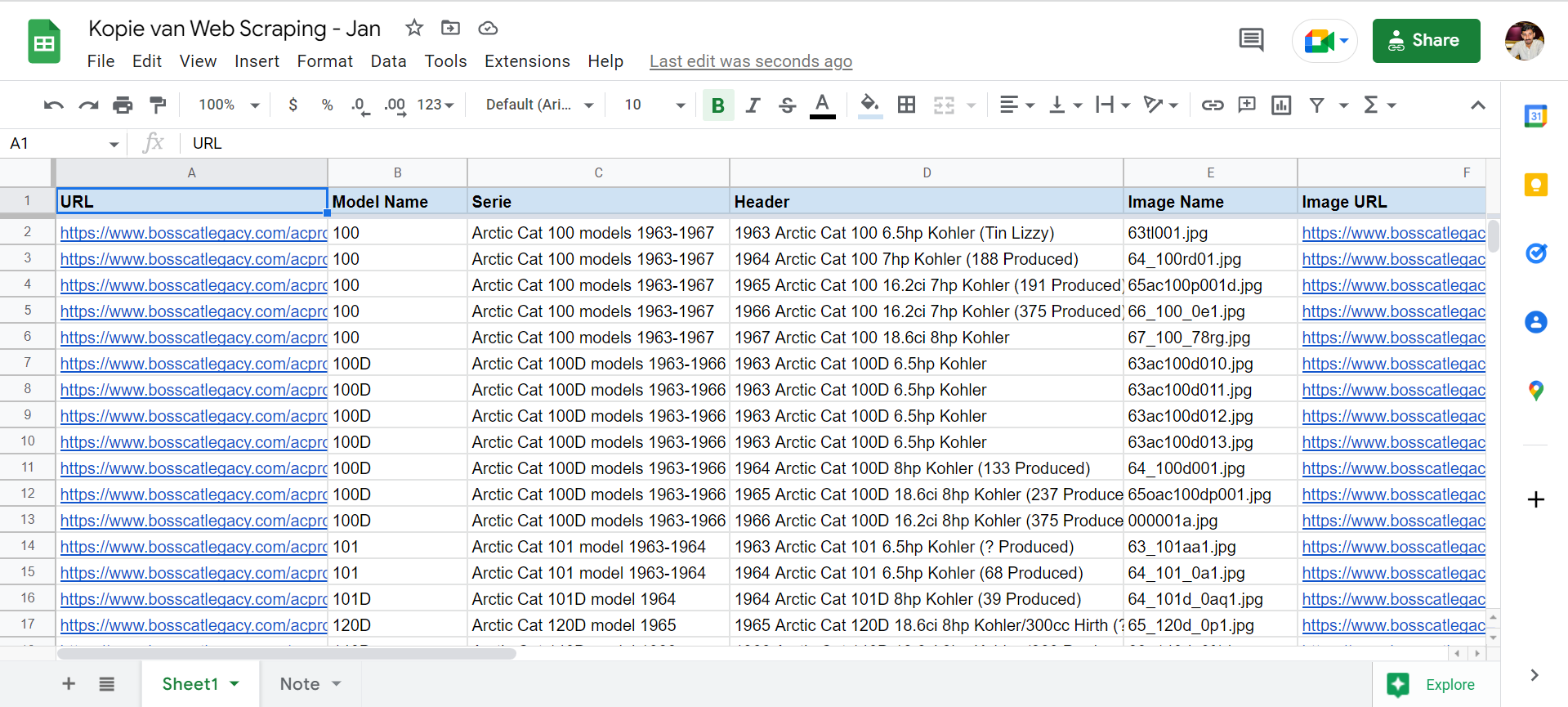Insert a comment

tap(1247, 105)
